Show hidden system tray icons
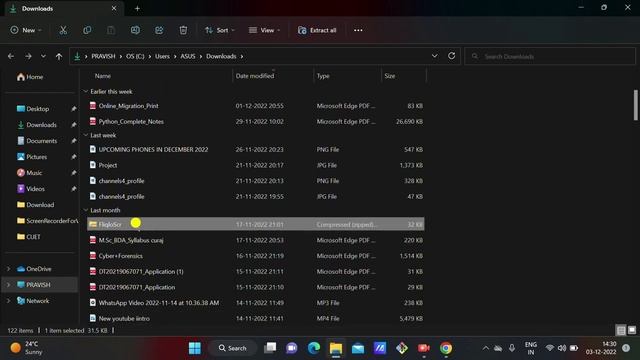 pos(485,348)
